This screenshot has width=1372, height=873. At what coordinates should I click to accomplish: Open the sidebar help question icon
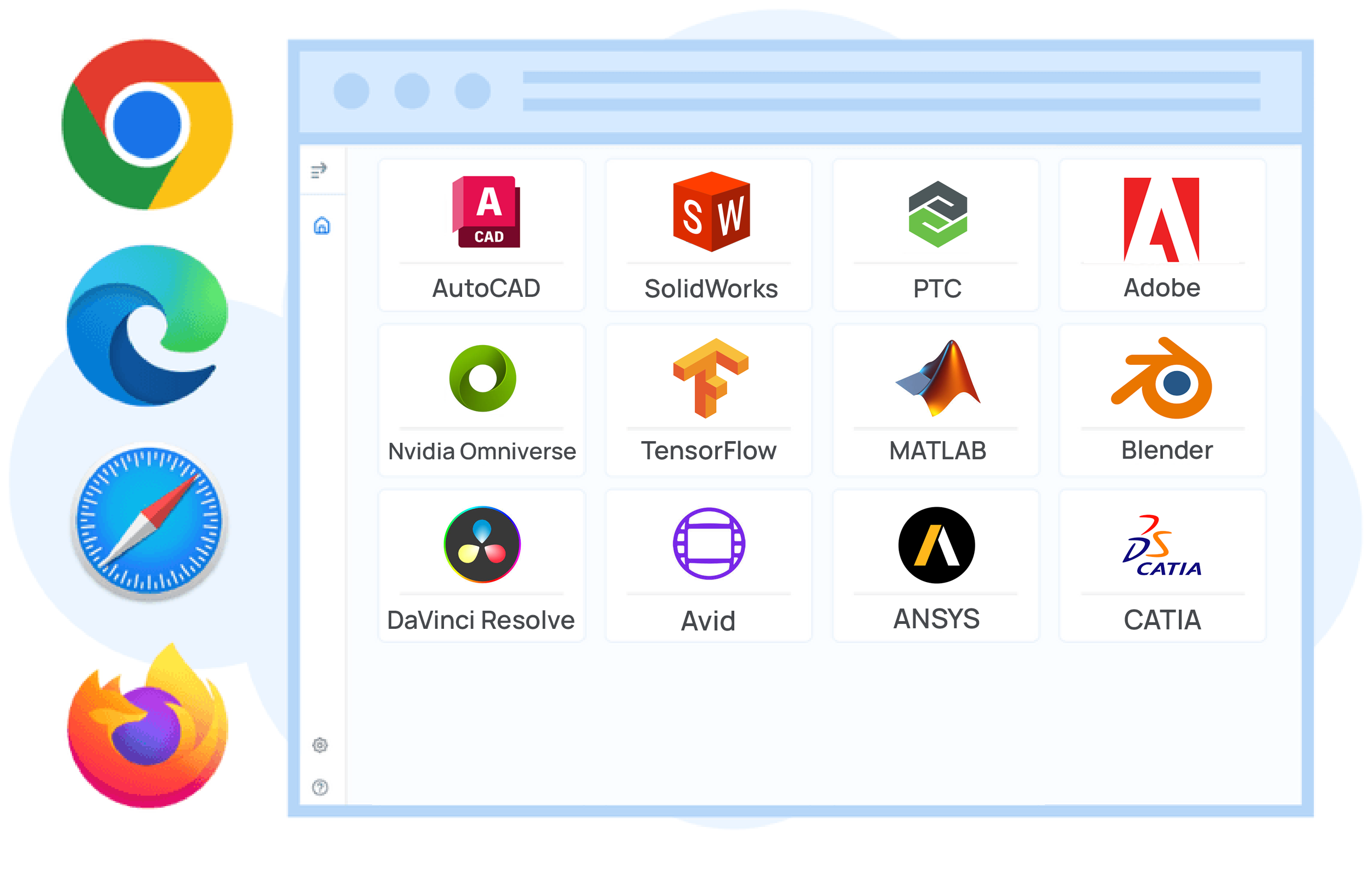[x=320, y=787]
